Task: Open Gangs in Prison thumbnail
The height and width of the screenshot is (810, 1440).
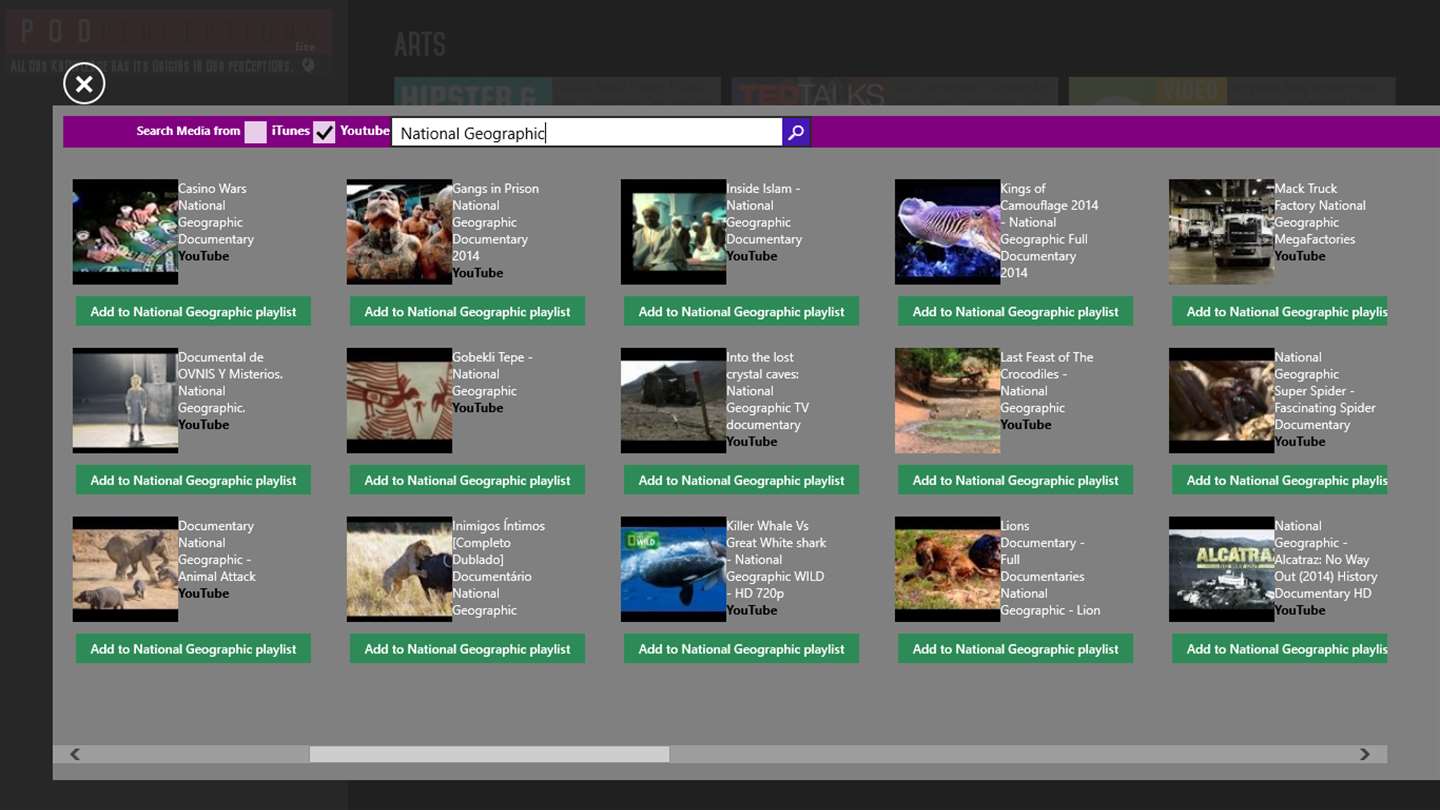Action: (399, 232)
